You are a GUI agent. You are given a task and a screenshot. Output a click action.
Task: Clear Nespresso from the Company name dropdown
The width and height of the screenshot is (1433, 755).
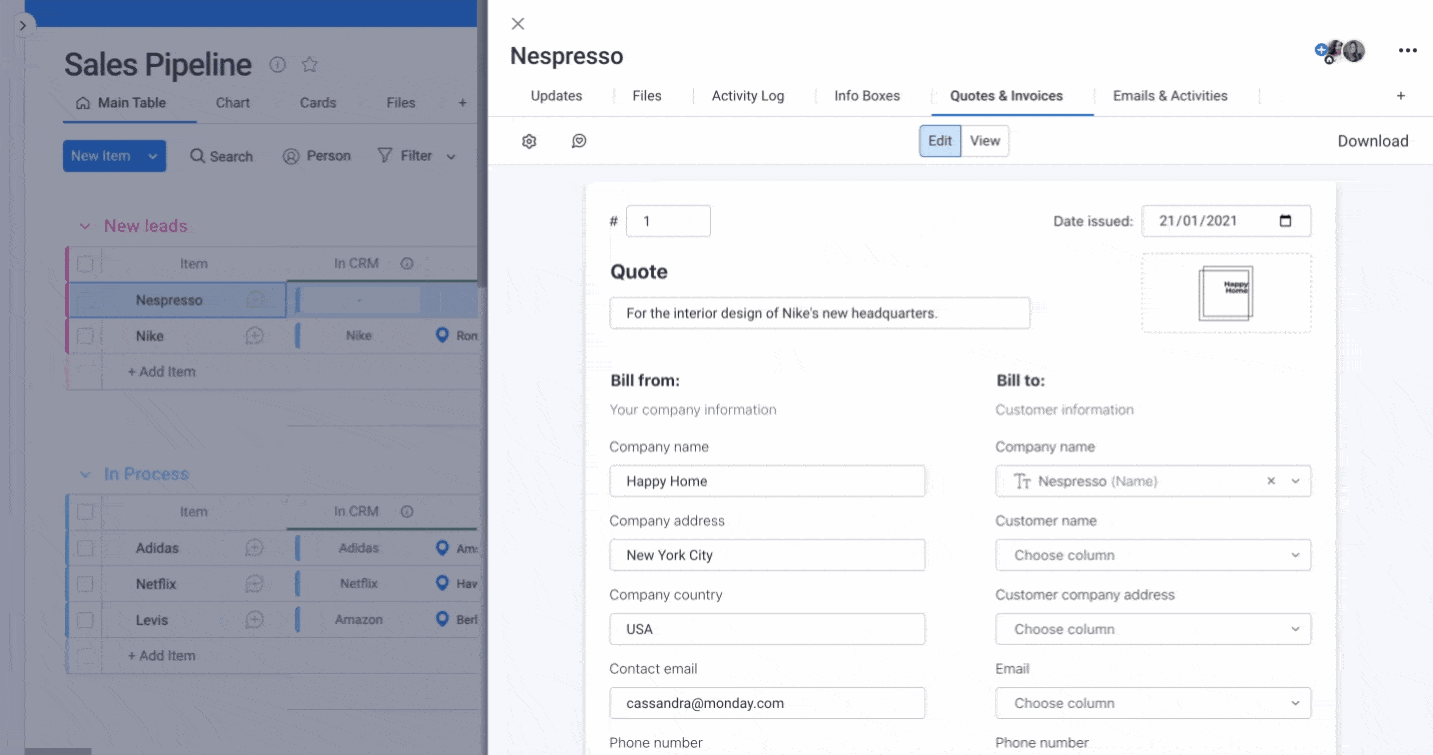1271,481
